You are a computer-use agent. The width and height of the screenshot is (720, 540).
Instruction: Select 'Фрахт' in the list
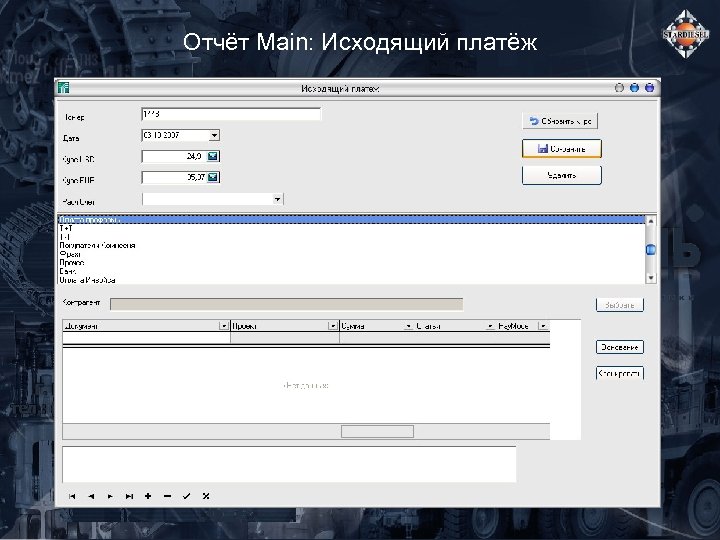(352, 254)
